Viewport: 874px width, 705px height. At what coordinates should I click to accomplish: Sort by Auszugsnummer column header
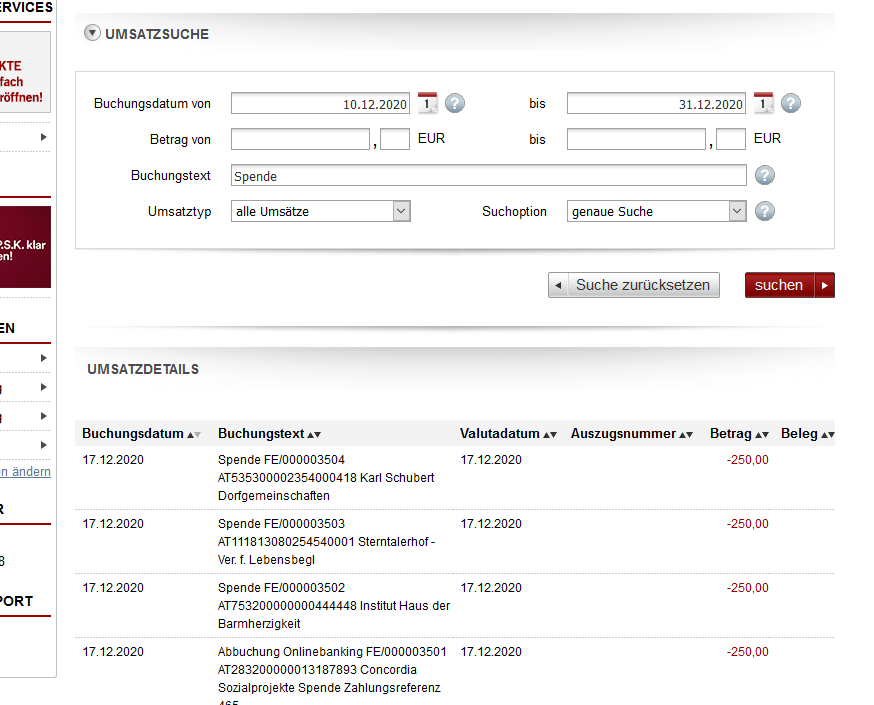coord(631,434)
